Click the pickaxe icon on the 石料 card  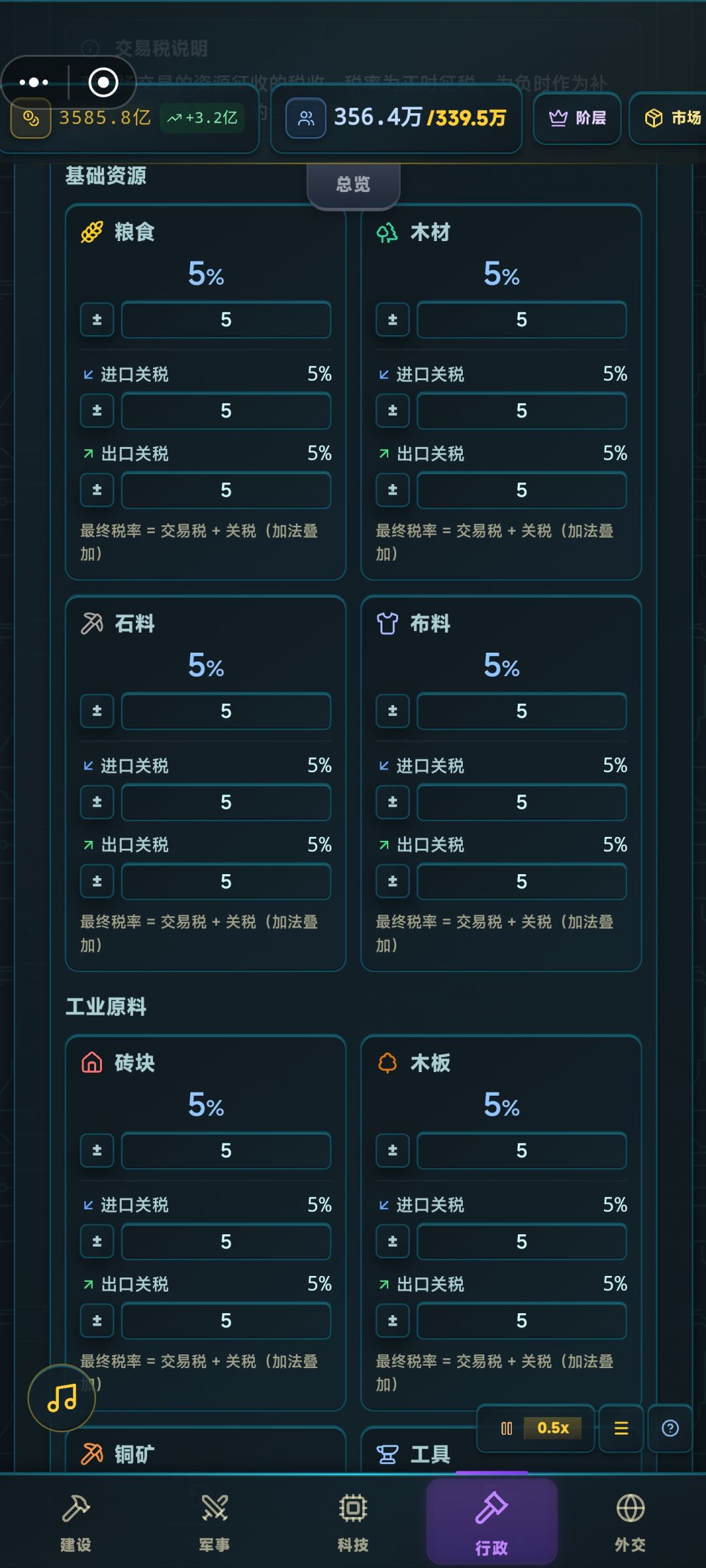point(90,623)
